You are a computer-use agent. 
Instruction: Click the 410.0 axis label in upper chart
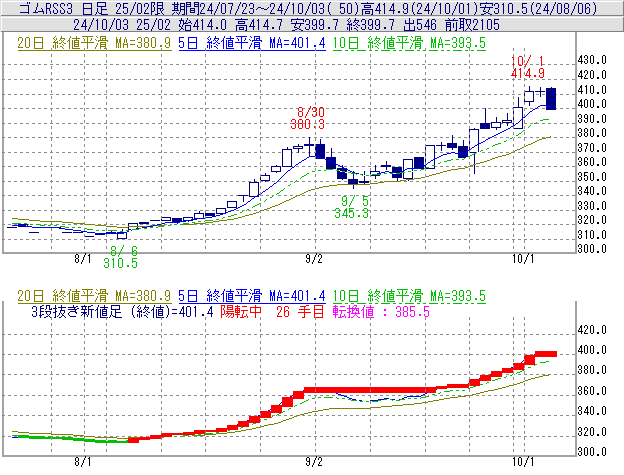click(592, 90)
